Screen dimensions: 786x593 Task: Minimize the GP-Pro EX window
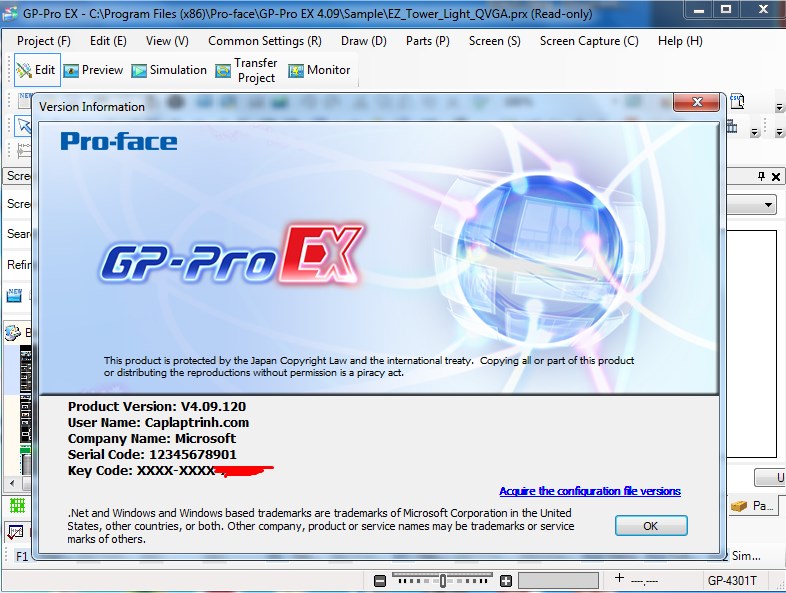click(699, 10)
